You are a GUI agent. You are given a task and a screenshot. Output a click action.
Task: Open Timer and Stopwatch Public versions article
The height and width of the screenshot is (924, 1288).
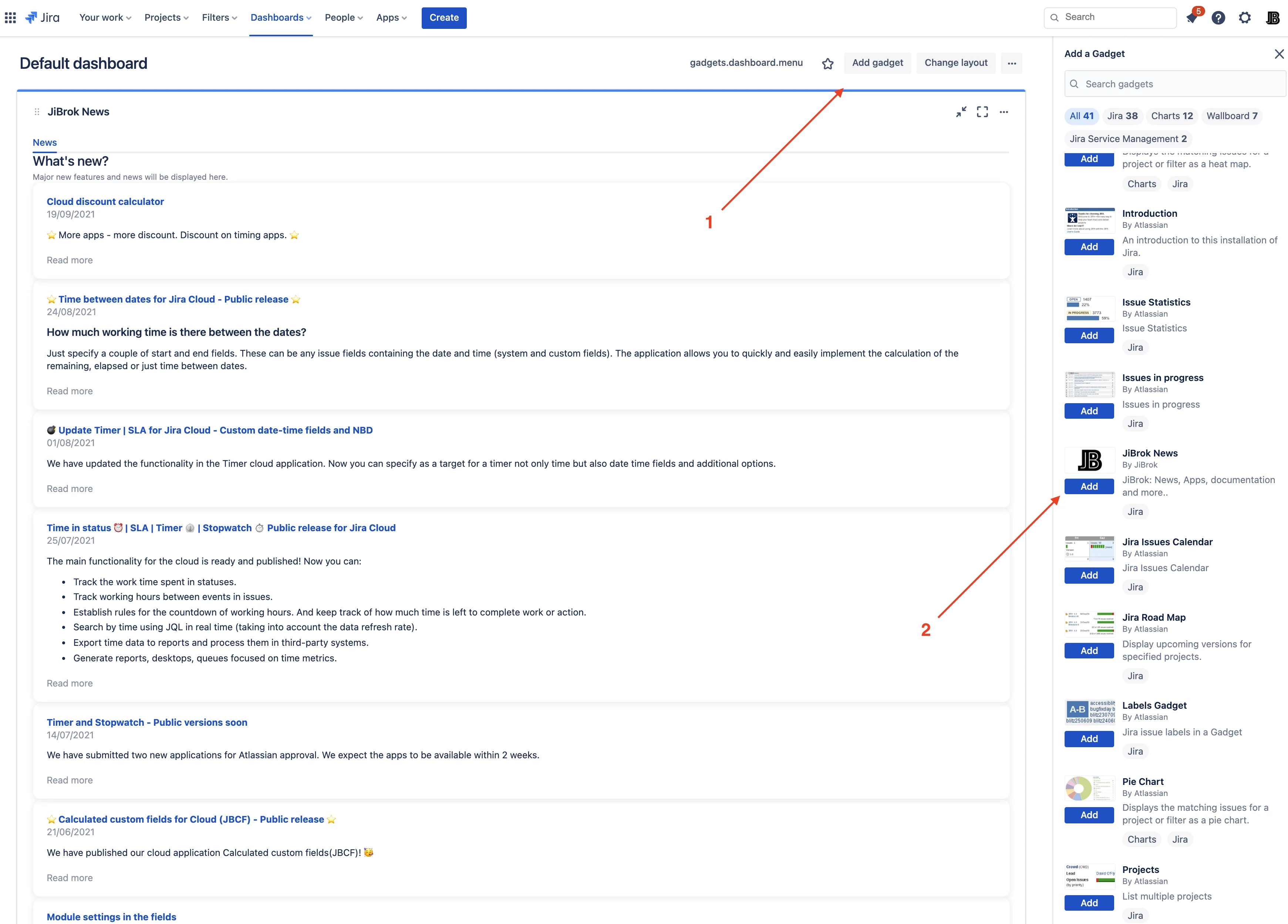click(x=147, y=722)
